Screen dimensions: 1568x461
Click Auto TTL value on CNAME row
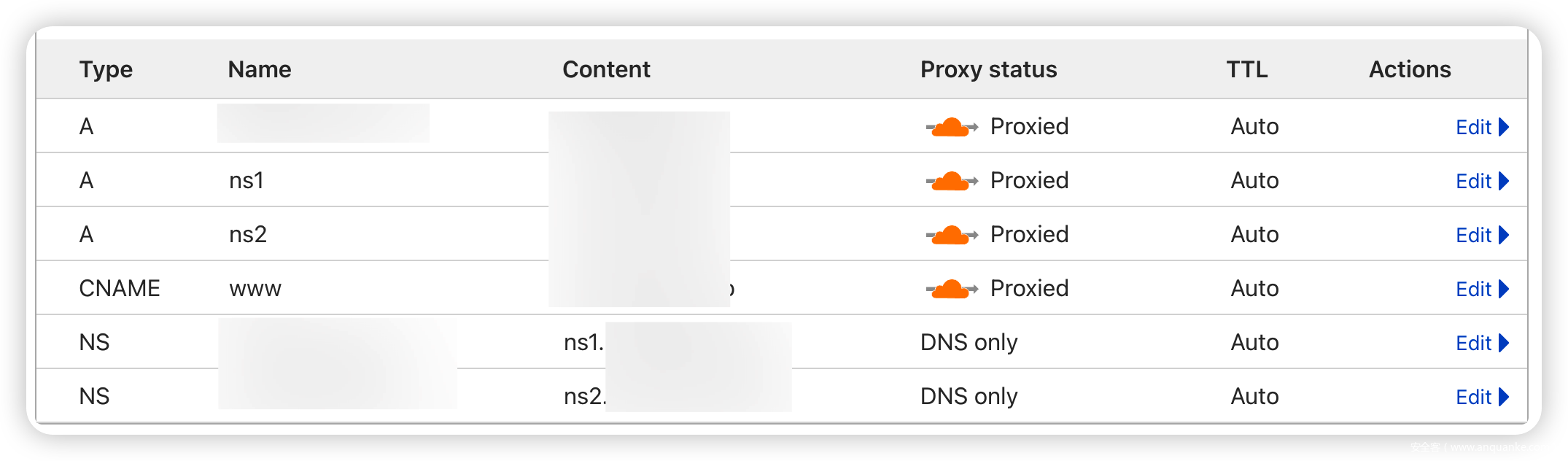1254,288
